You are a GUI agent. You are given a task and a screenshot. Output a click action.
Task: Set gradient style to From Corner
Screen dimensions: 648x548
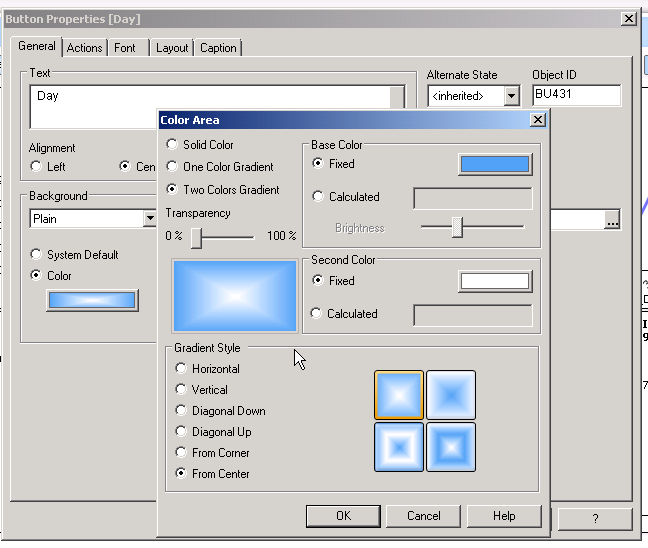click(x=212, y=453)
